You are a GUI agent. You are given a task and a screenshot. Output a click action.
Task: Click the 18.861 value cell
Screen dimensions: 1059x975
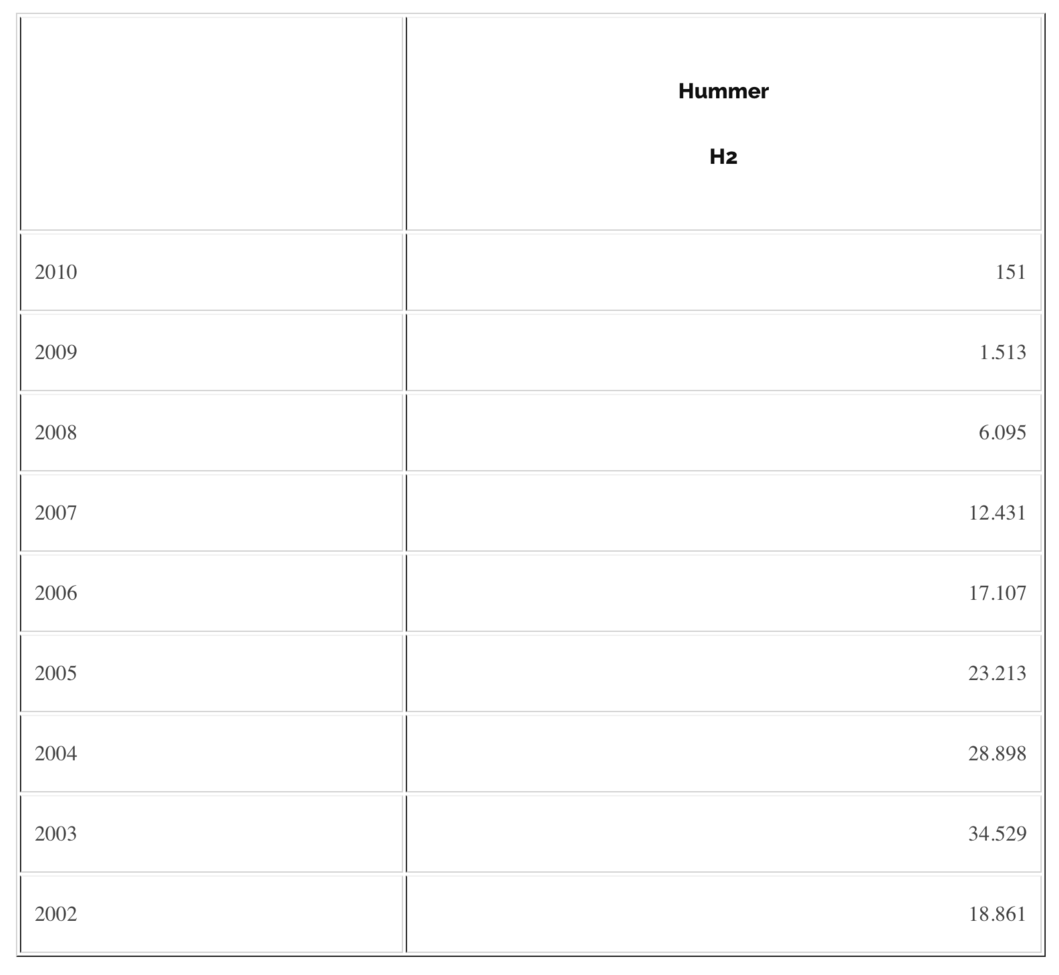click(997, 914)
